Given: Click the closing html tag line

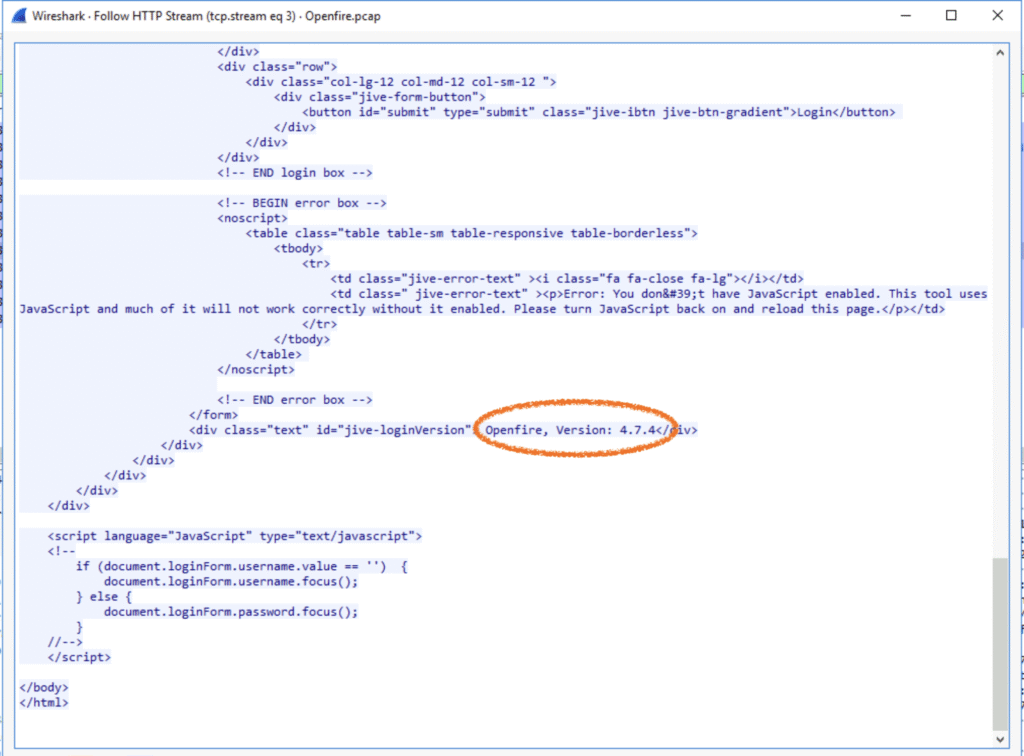Looking at the screenshot, I should tap(44, 703).
